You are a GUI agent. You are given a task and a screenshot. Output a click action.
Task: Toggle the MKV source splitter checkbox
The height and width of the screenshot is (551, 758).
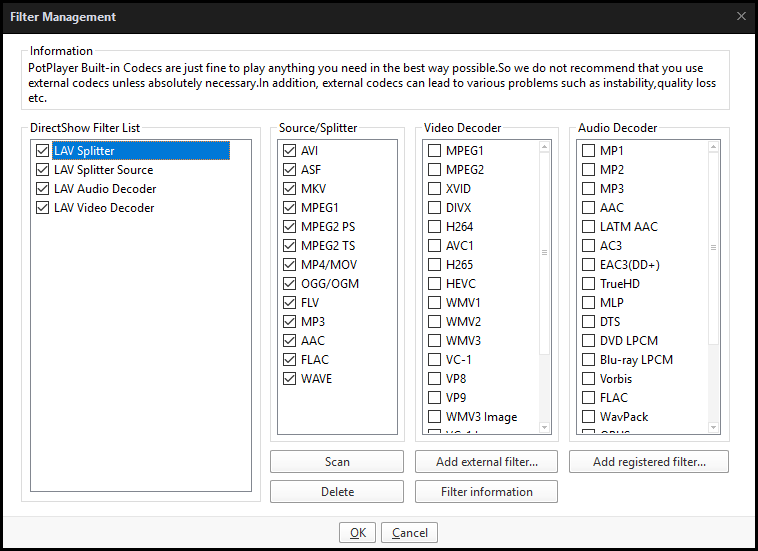pos(290,188)
